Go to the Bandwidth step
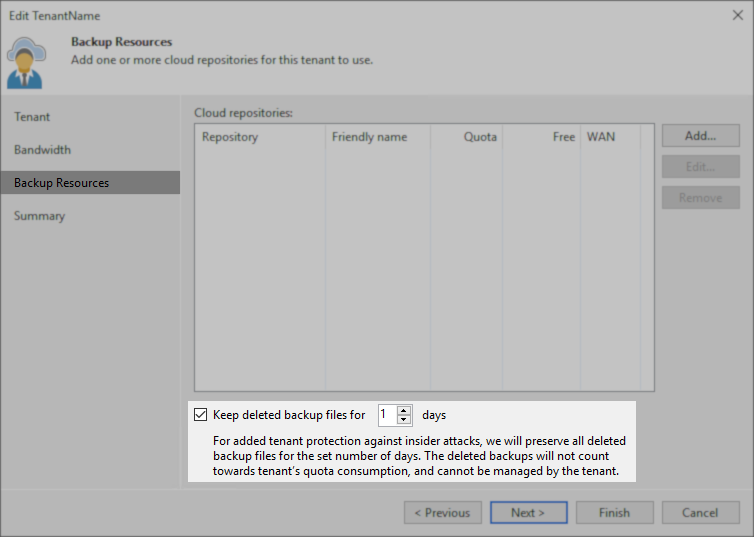The height and width of the screenshot is (537, 754). [x=42, y=150]
